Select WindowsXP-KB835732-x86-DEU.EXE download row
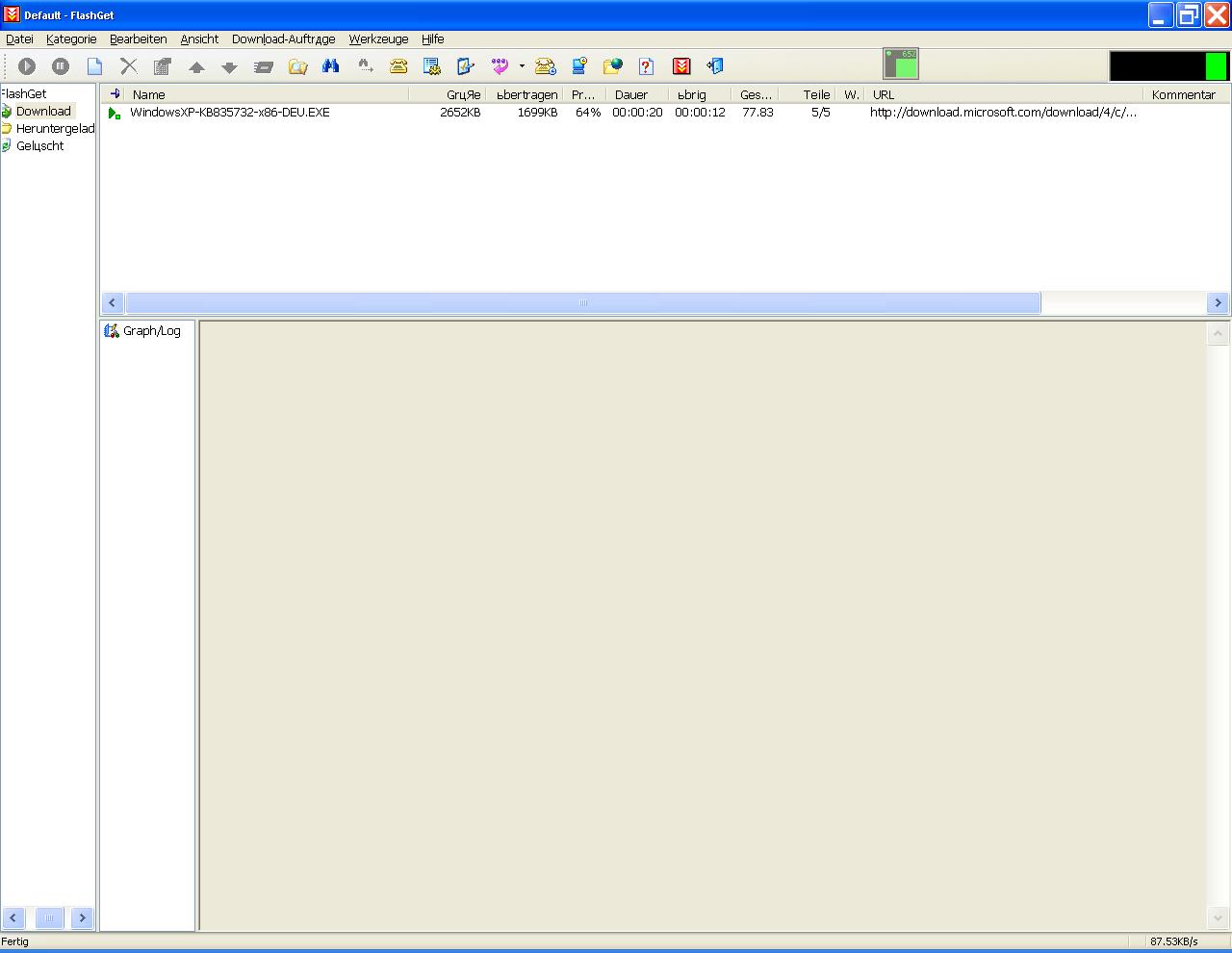 click(664, 113)
